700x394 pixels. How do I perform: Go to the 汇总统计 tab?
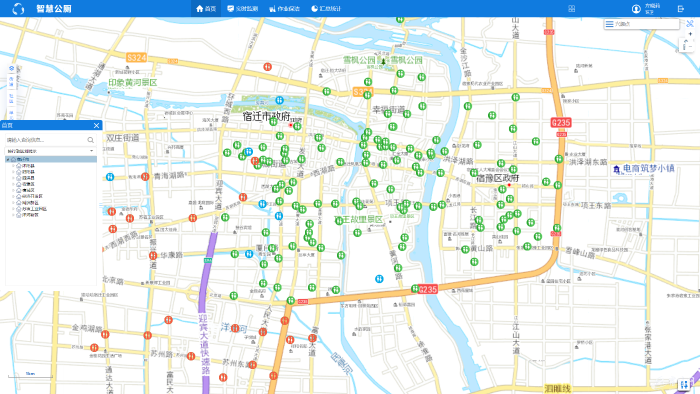click(326, 8)
